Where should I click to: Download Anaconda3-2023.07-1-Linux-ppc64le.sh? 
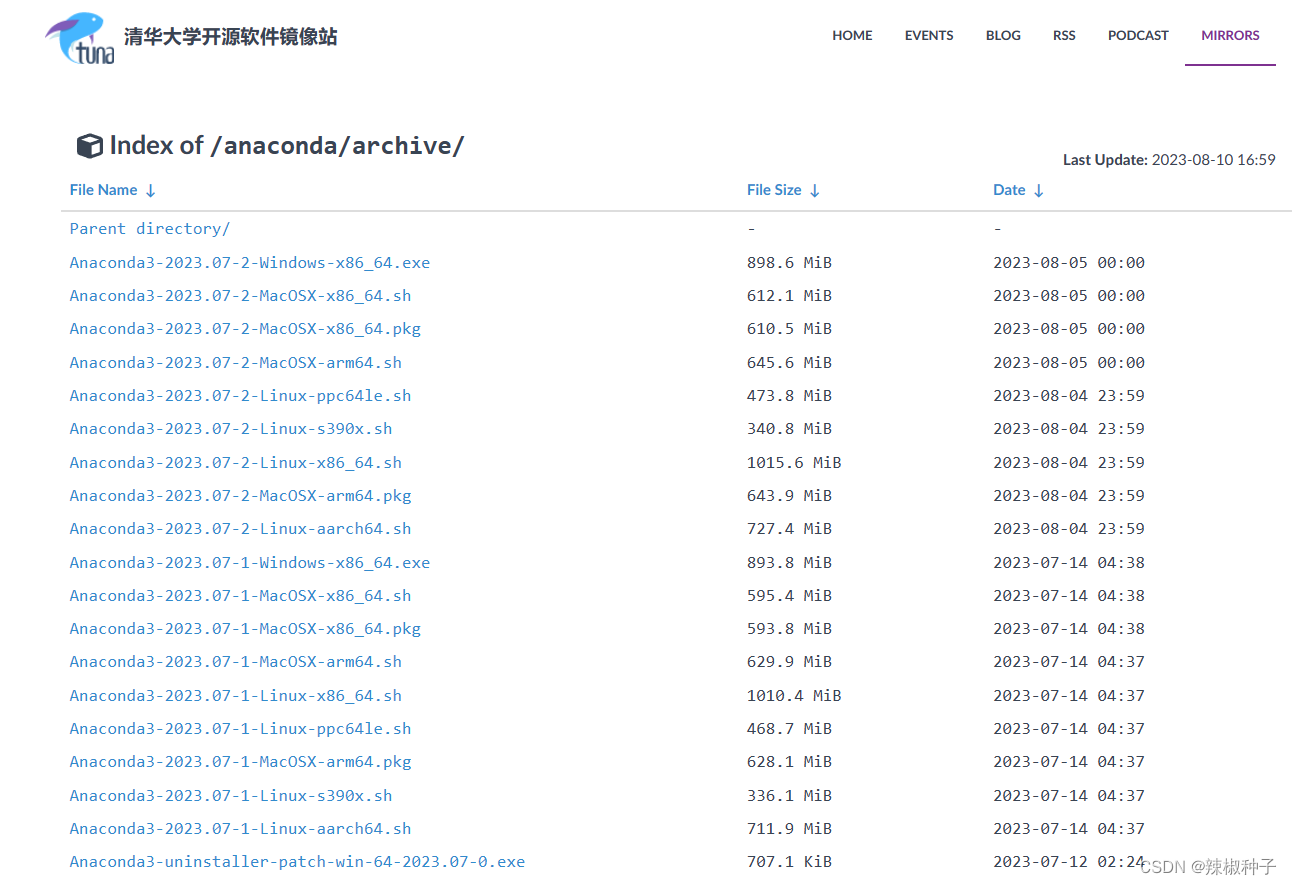(x=240, y=729)
